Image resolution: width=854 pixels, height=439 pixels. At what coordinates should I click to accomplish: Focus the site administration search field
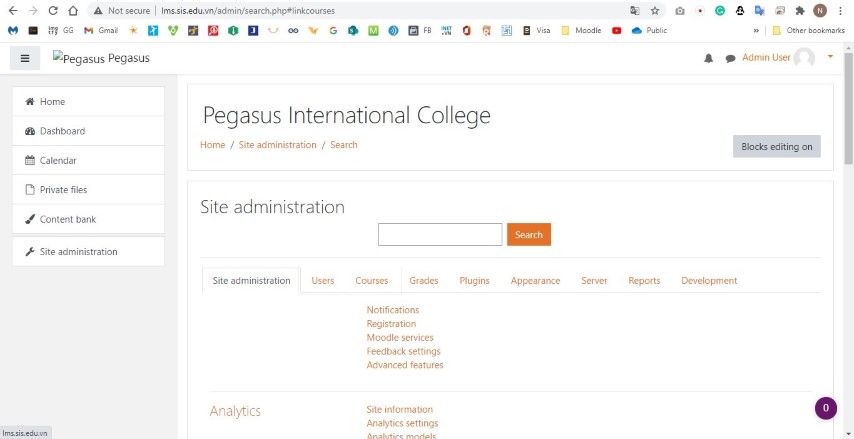[x=440, y=235]
